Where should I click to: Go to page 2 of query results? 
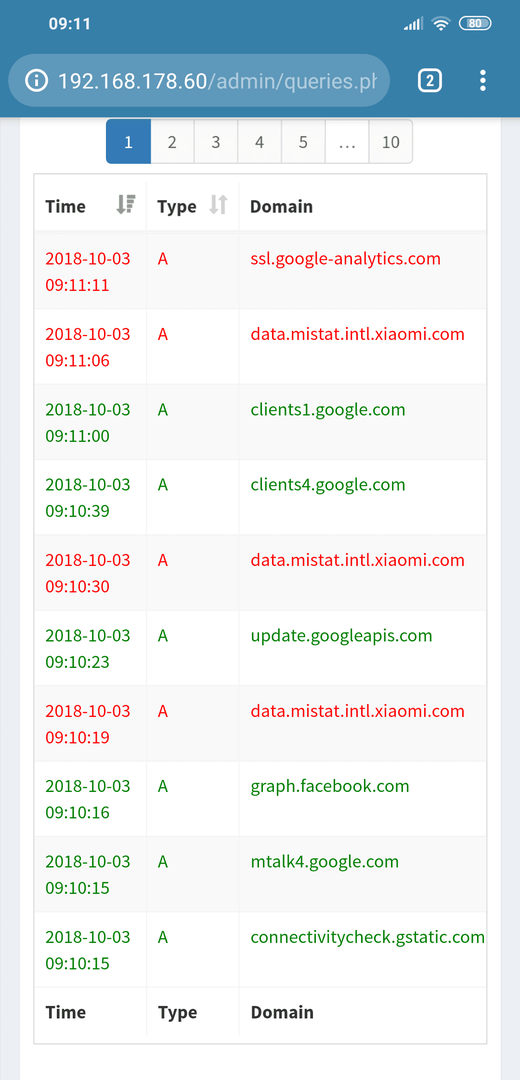point(172,142)
